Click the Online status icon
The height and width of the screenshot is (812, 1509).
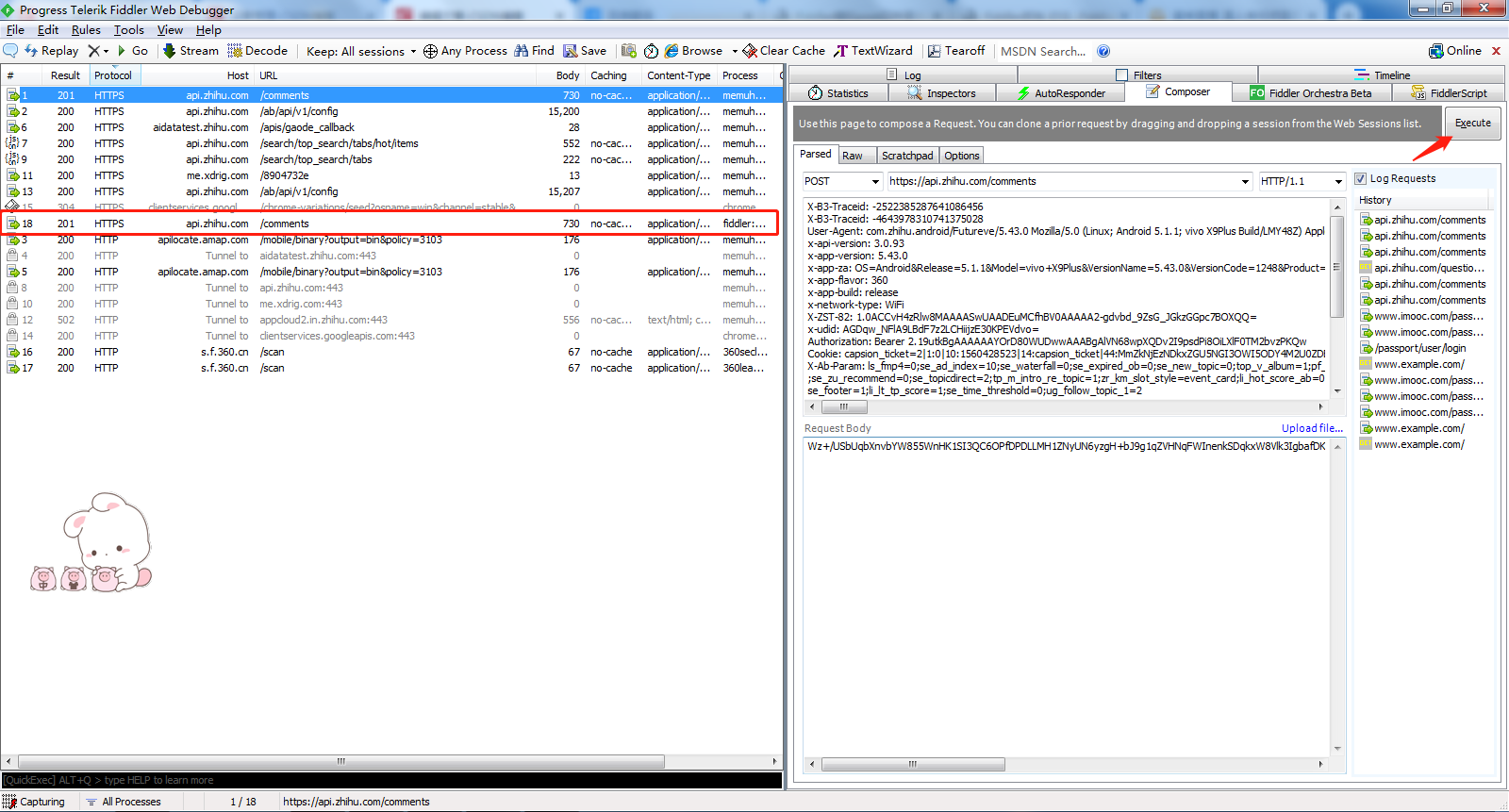(x=1436, y=51)
